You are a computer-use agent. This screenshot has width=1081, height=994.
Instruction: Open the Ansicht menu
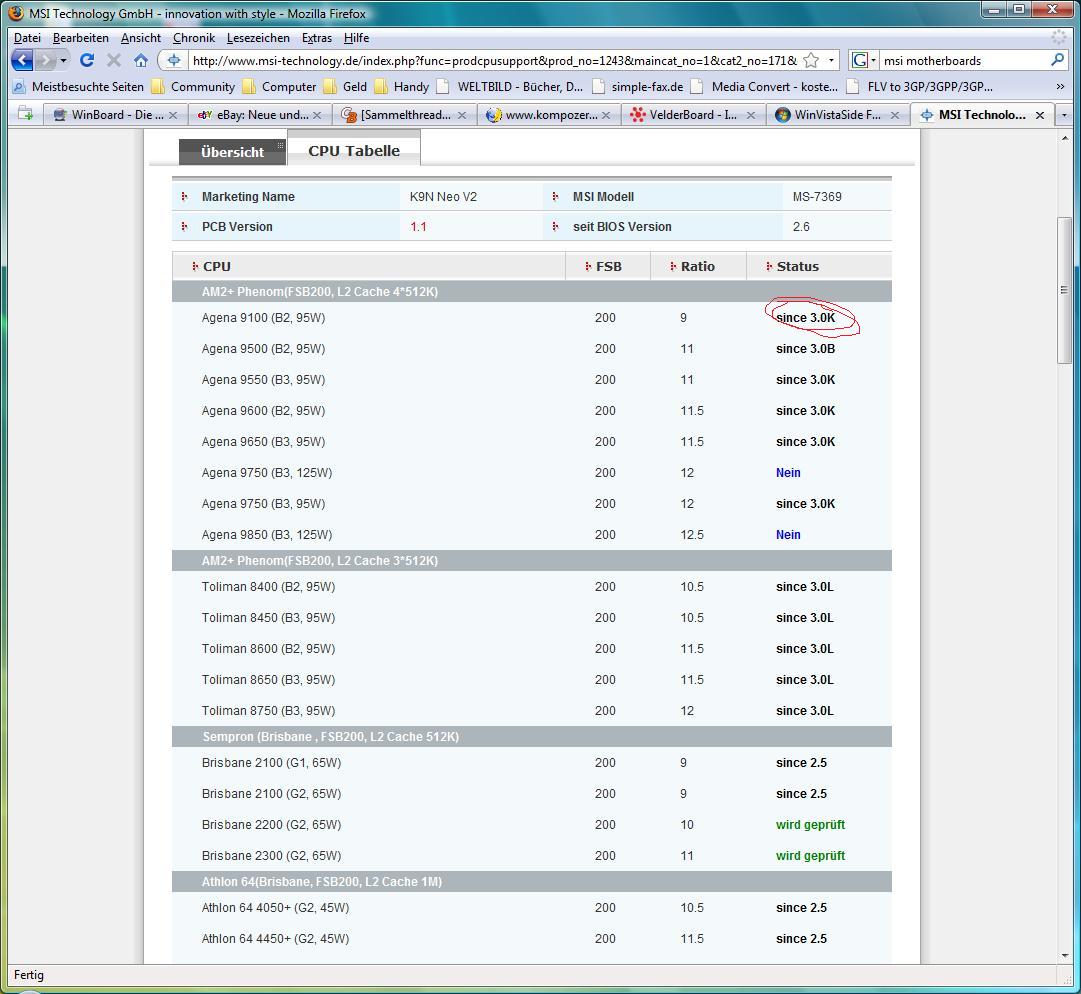coord(141,38)
